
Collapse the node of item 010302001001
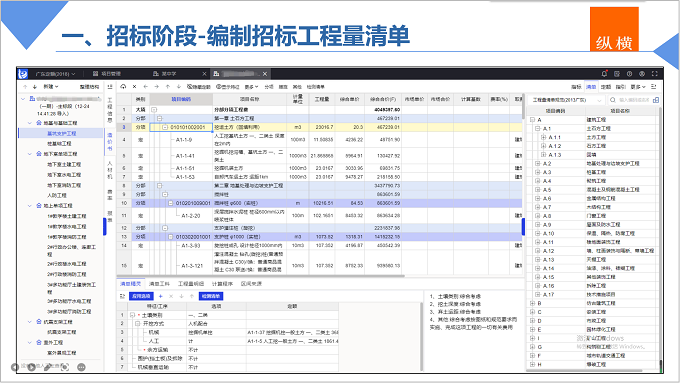pos(170,237)
